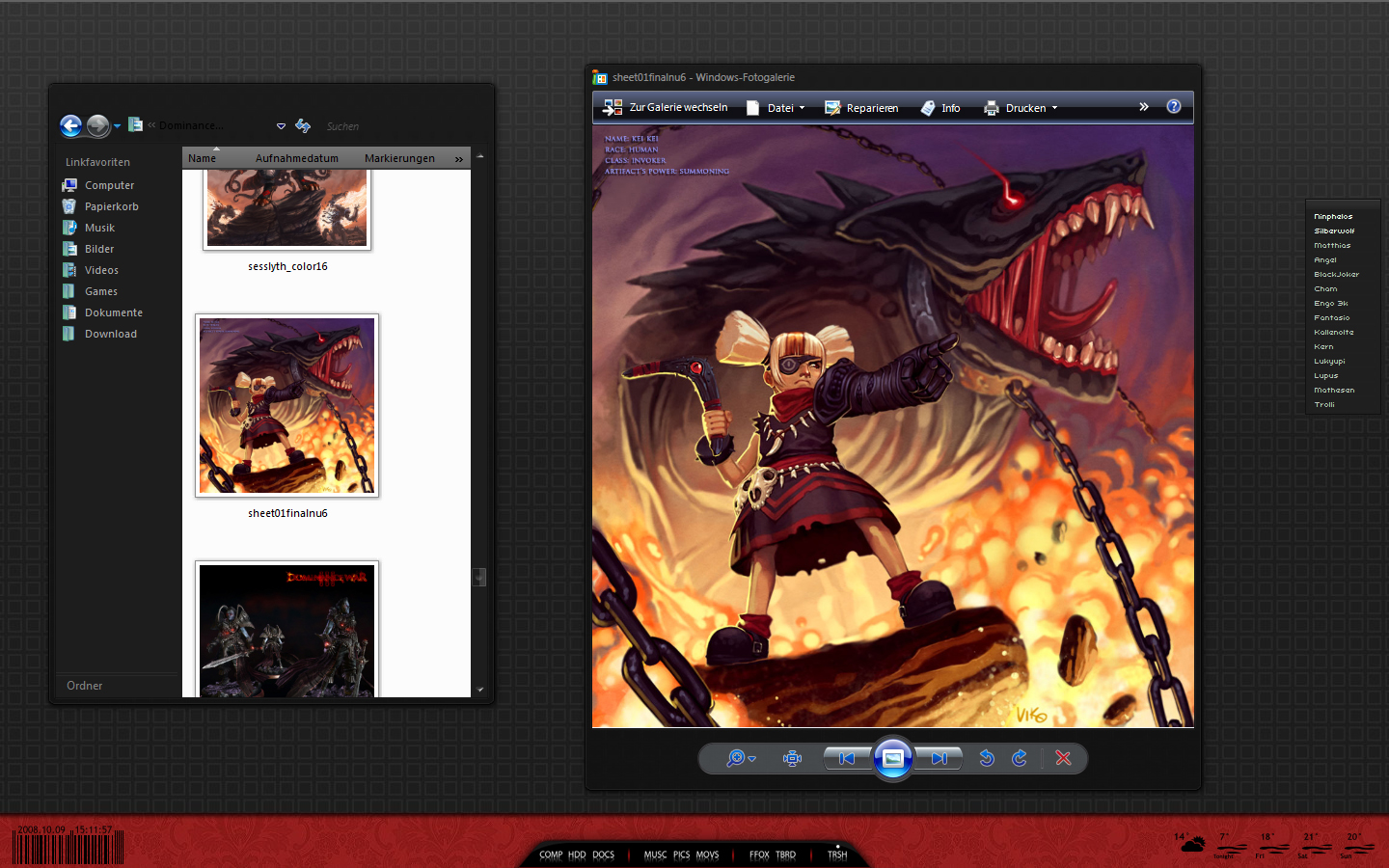The height and width of the screenshot is (868, 1389).
Task: Open the Datei menu in Fotogalerie
Action: tap(776, 108)
